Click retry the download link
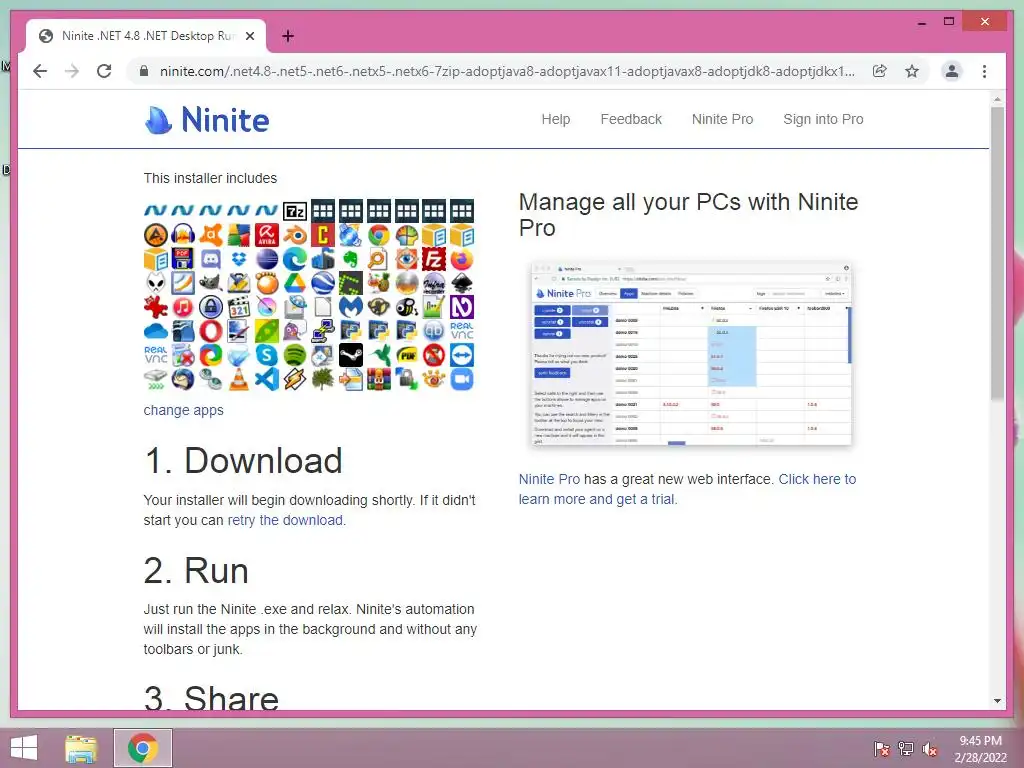 click(x=285, y=520)
